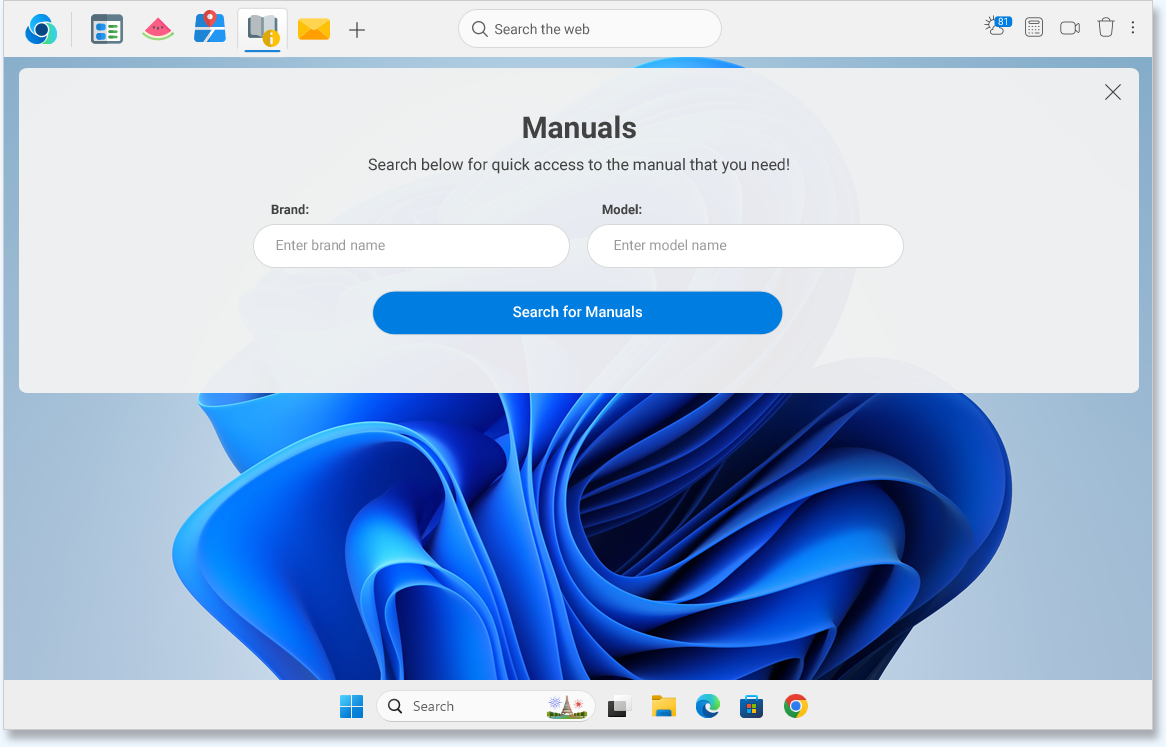Viewport: 1166px width, 747px height.
Task: Click the blue swirl app logo
Action: (x=41, y=29)
